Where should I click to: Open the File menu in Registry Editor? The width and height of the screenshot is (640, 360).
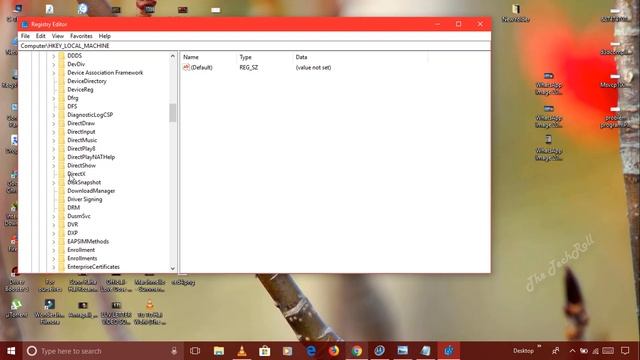click(x=25, y=36)
